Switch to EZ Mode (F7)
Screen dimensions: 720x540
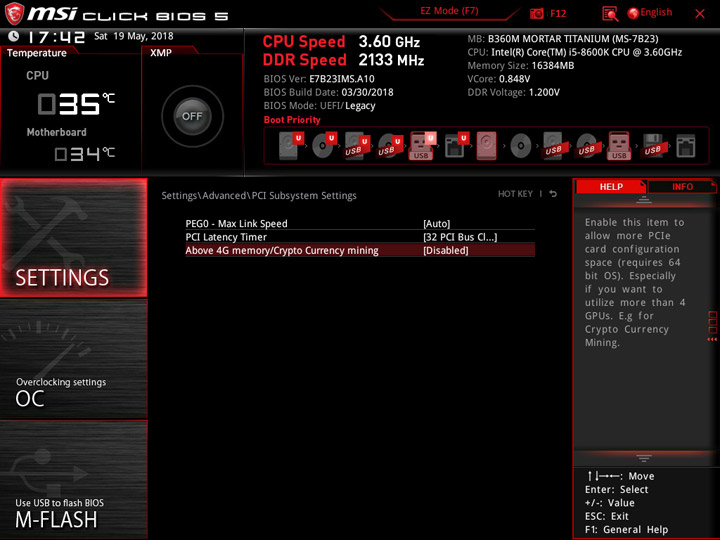(x=450, y=11)
